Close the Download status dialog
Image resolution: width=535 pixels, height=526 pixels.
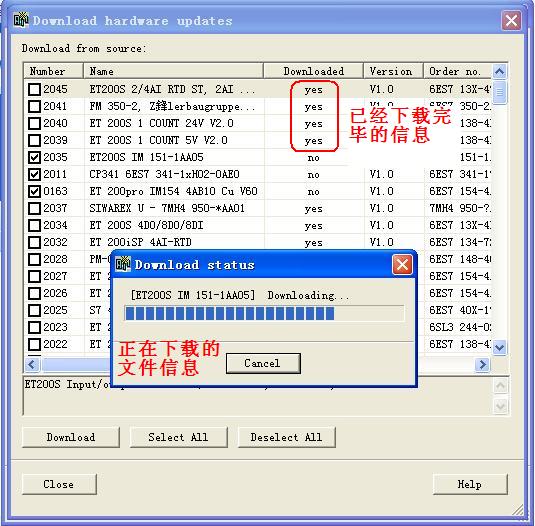tap(402, 264)
